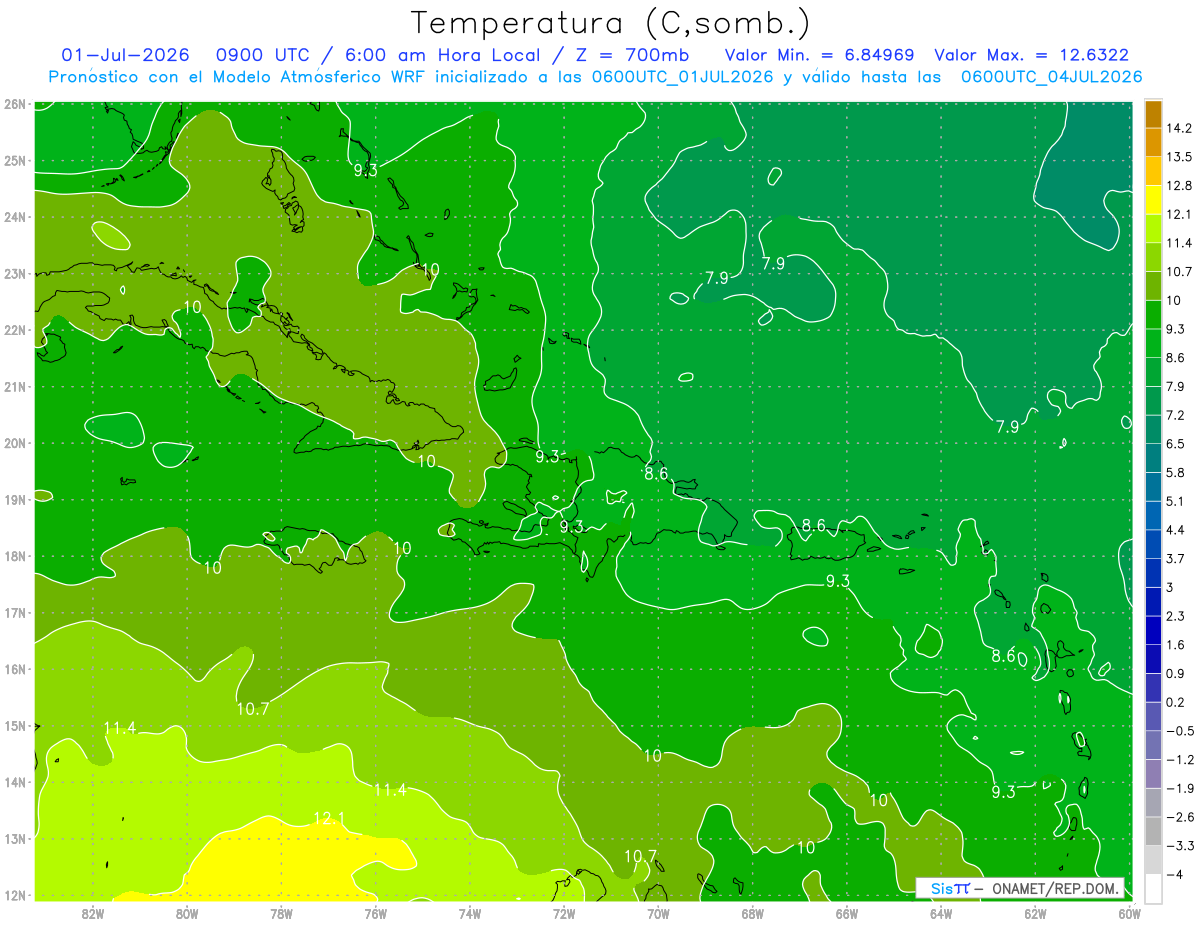Screen dimensions: 1200x927
Task: Click the "74W" longitude axis label
Action: [x=470, y=913]
